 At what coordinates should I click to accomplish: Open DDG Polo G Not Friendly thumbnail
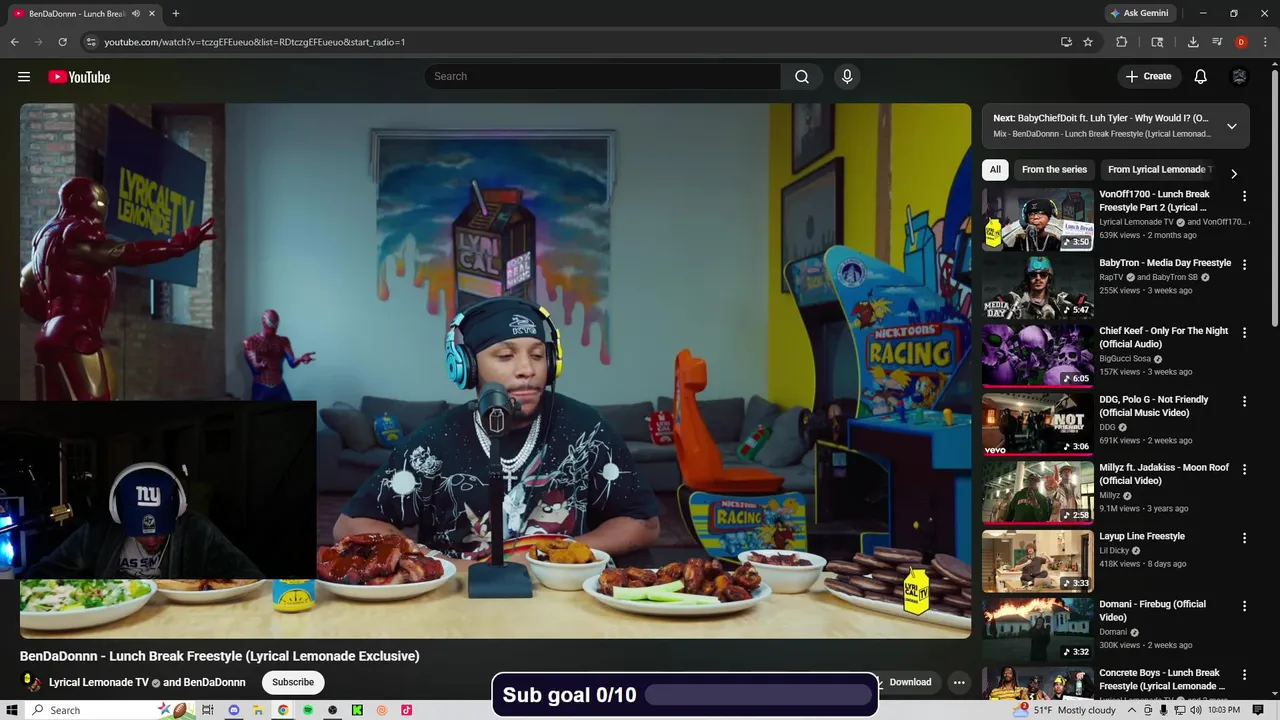pos(1038,424)
